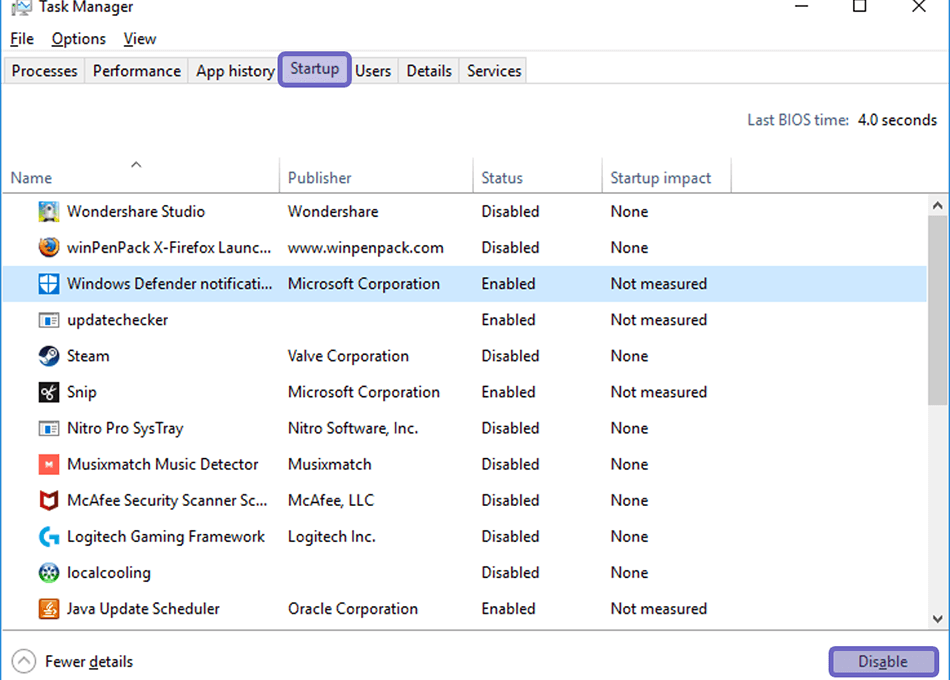This screenshot has width=950, height=680.
Task: Click the scrollbar down arrow
Action: pyautogui.click(x=937, y=619)
